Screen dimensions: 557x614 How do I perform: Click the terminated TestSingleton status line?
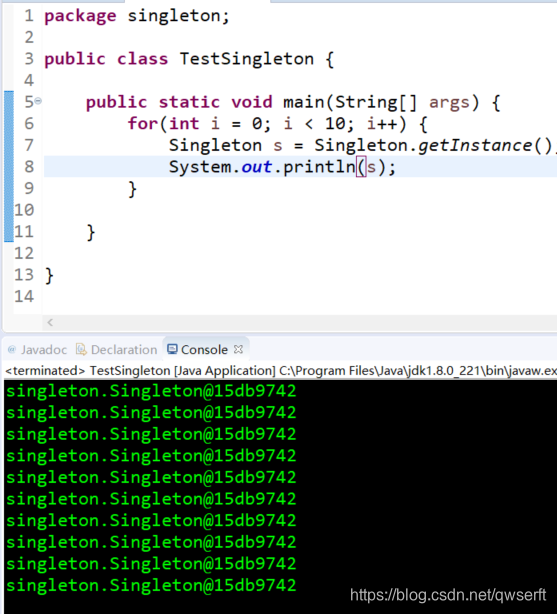[x=280, y=370]
